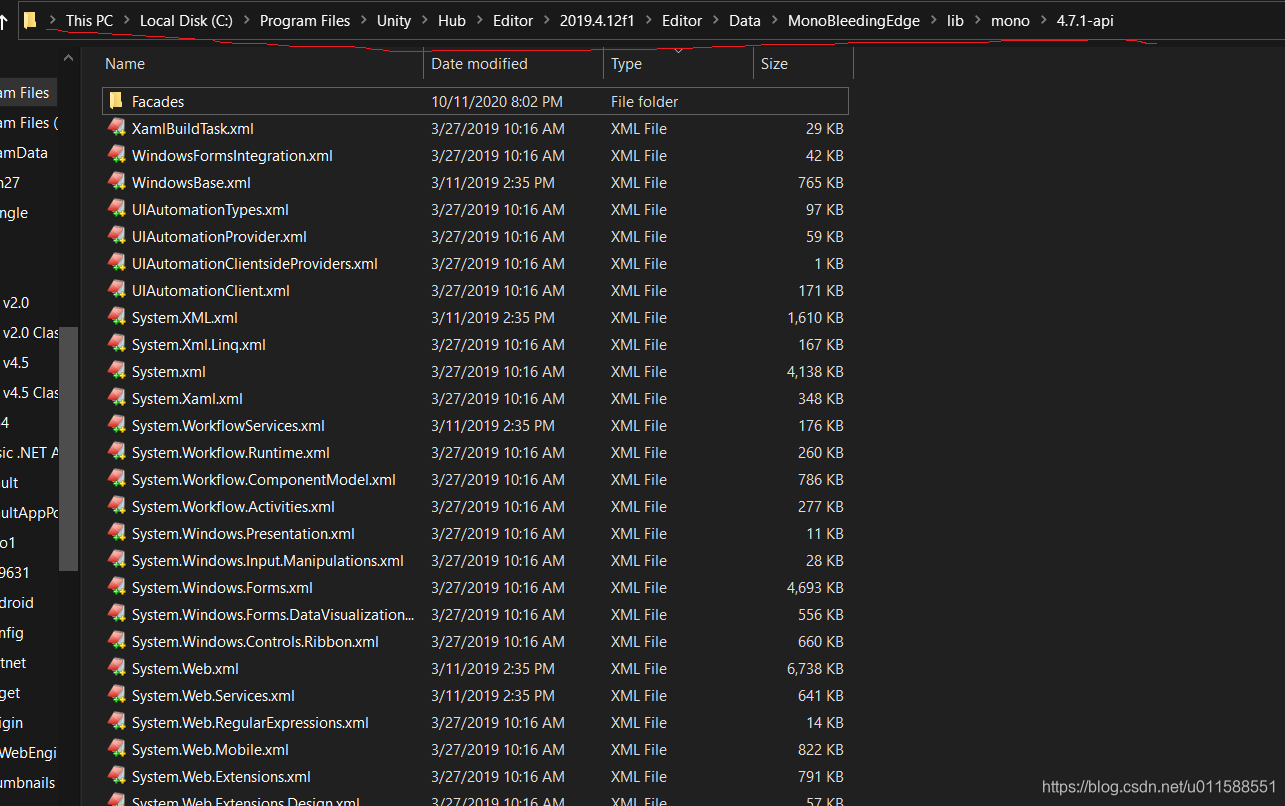Click the System.Windows.Input.Manipulations.xml file icon
This screenshot has height=806, width=1285.
click(x=116, y=560)
